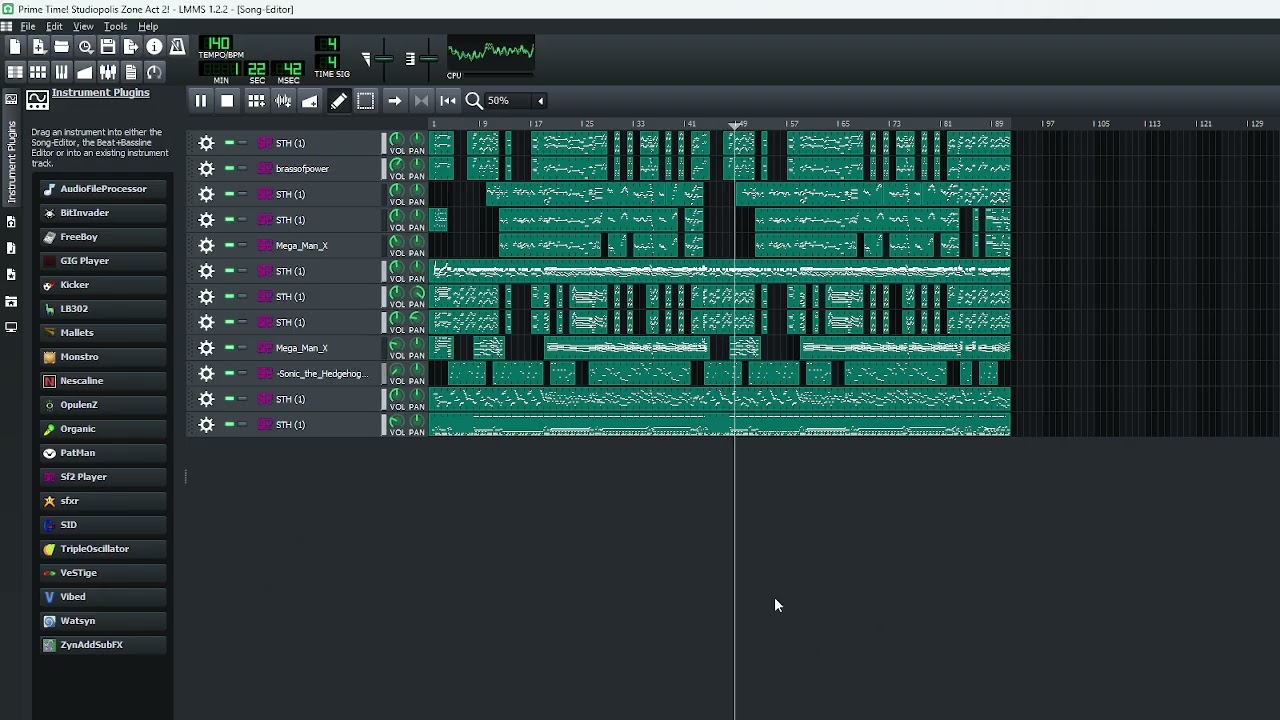The width and height of the screenshot is (1280, 720).
Task: Toggle auto-scrolling arrow button
Action: [395, 101]
